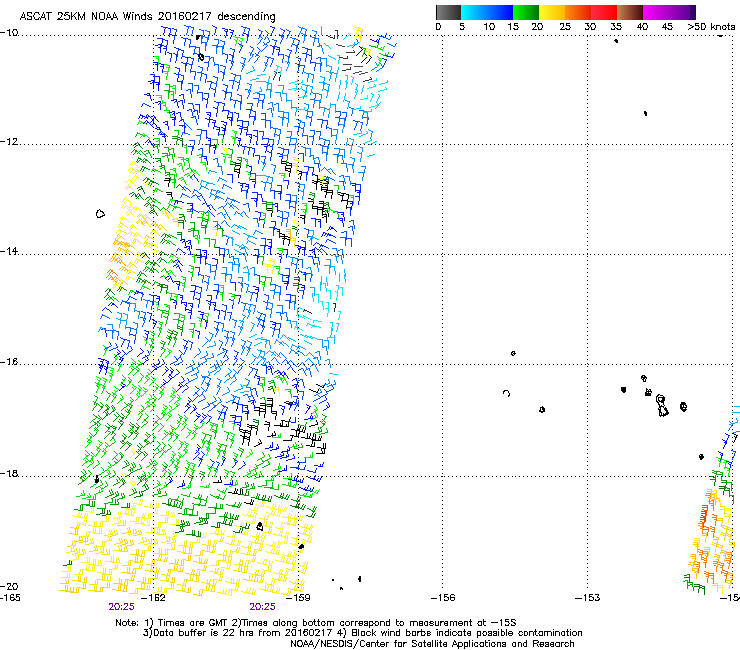740x650 pixels.
Task: Click the '-18' latitude axis label
Action: pos(9,473)
